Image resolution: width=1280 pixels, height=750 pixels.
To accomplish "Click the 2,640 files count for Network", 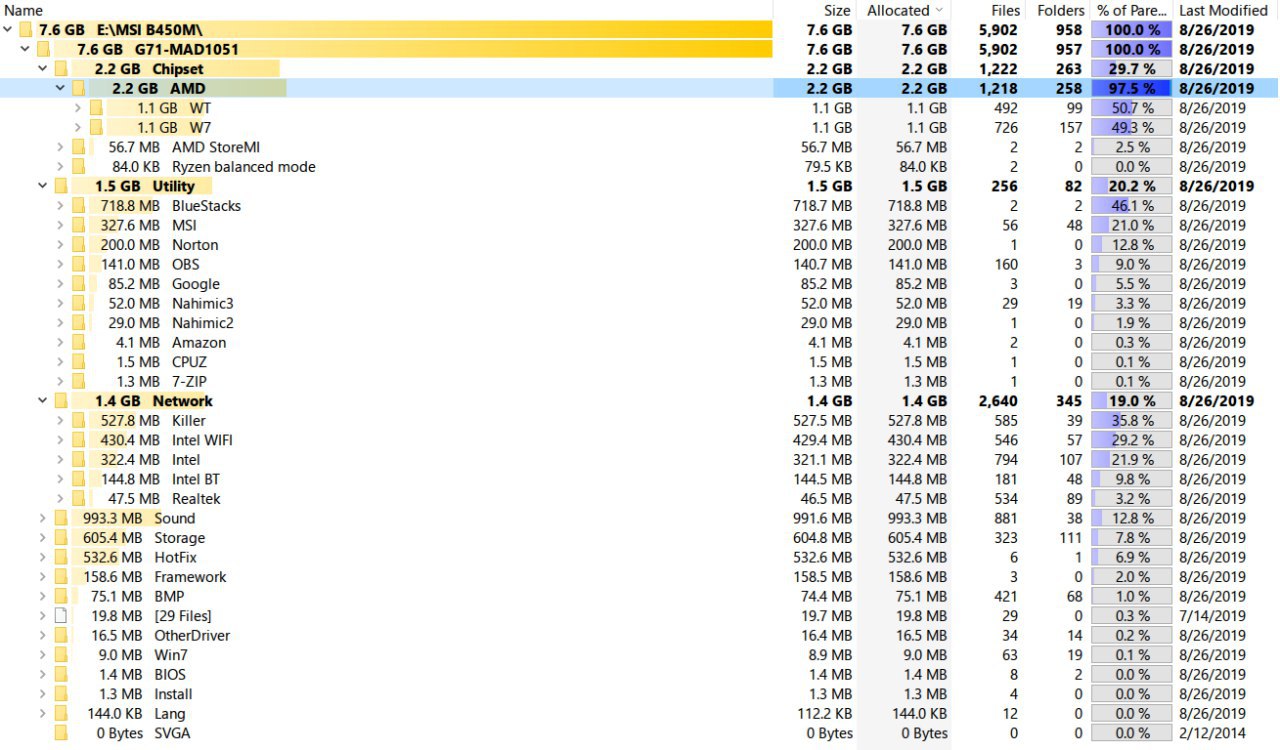I will click(998, 401).
